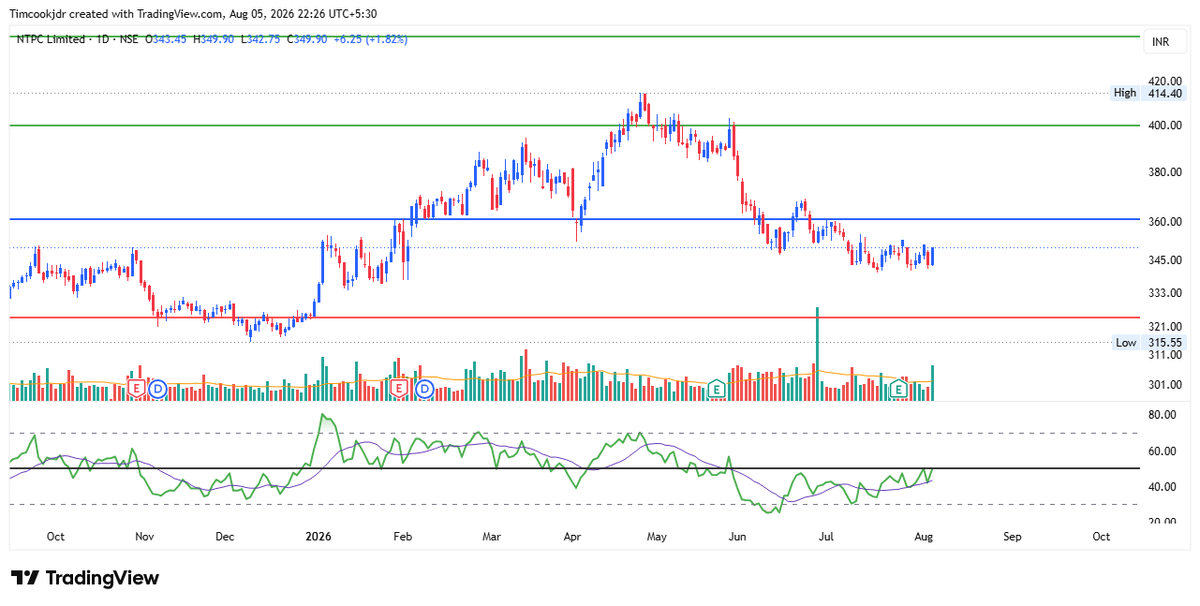The height and width of the screenshot is (606, 1200).
Task: Click the 400.00 price axis label
Action: click(x=1166, y=125)
